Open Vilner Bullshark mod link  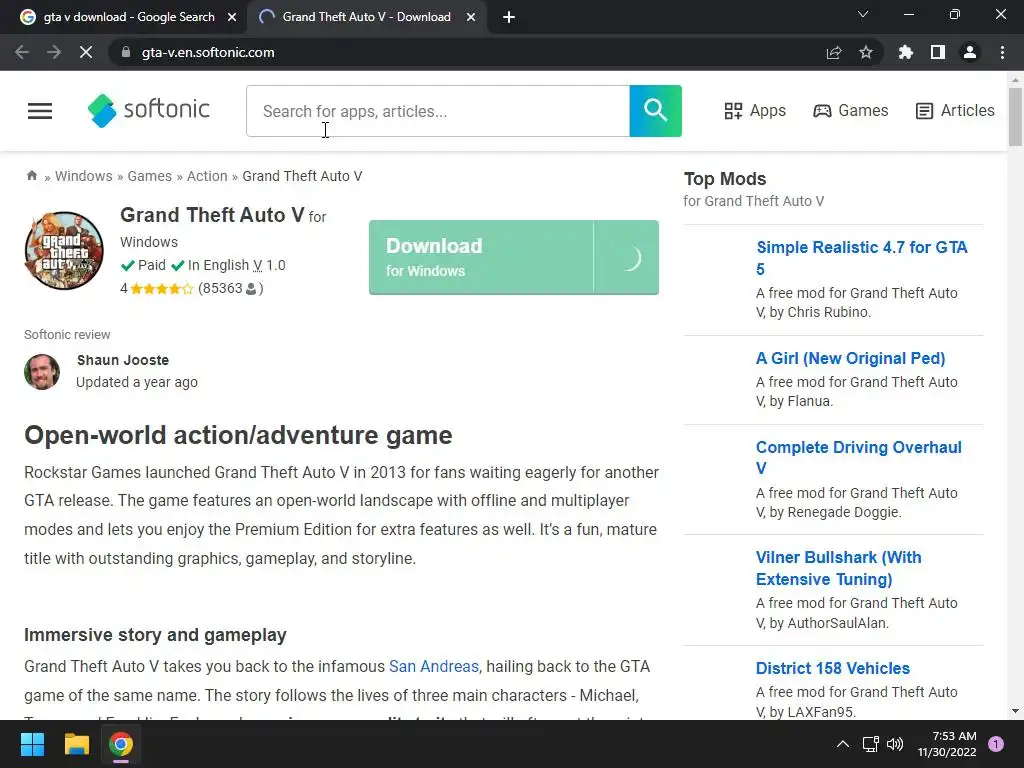point(839,568)
